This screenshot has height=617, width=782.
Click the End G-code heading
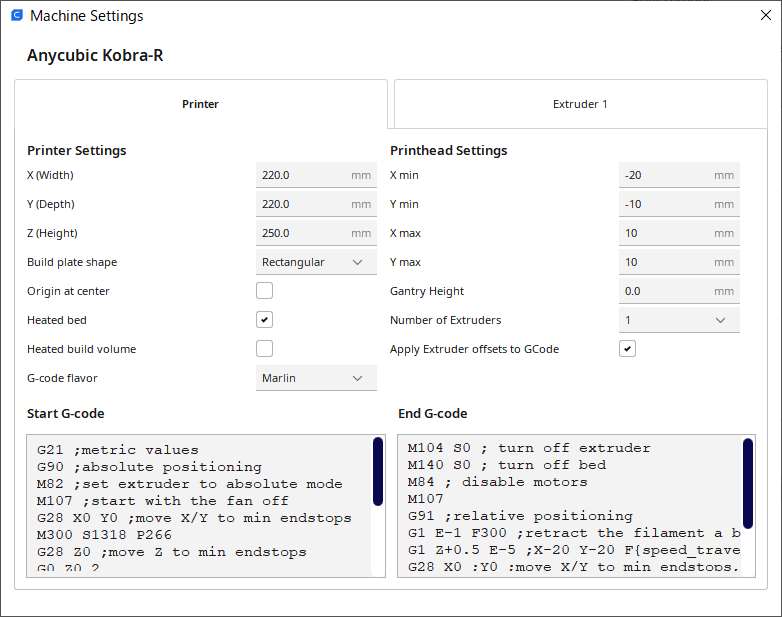pyautogui.click(x=433, y=413)
